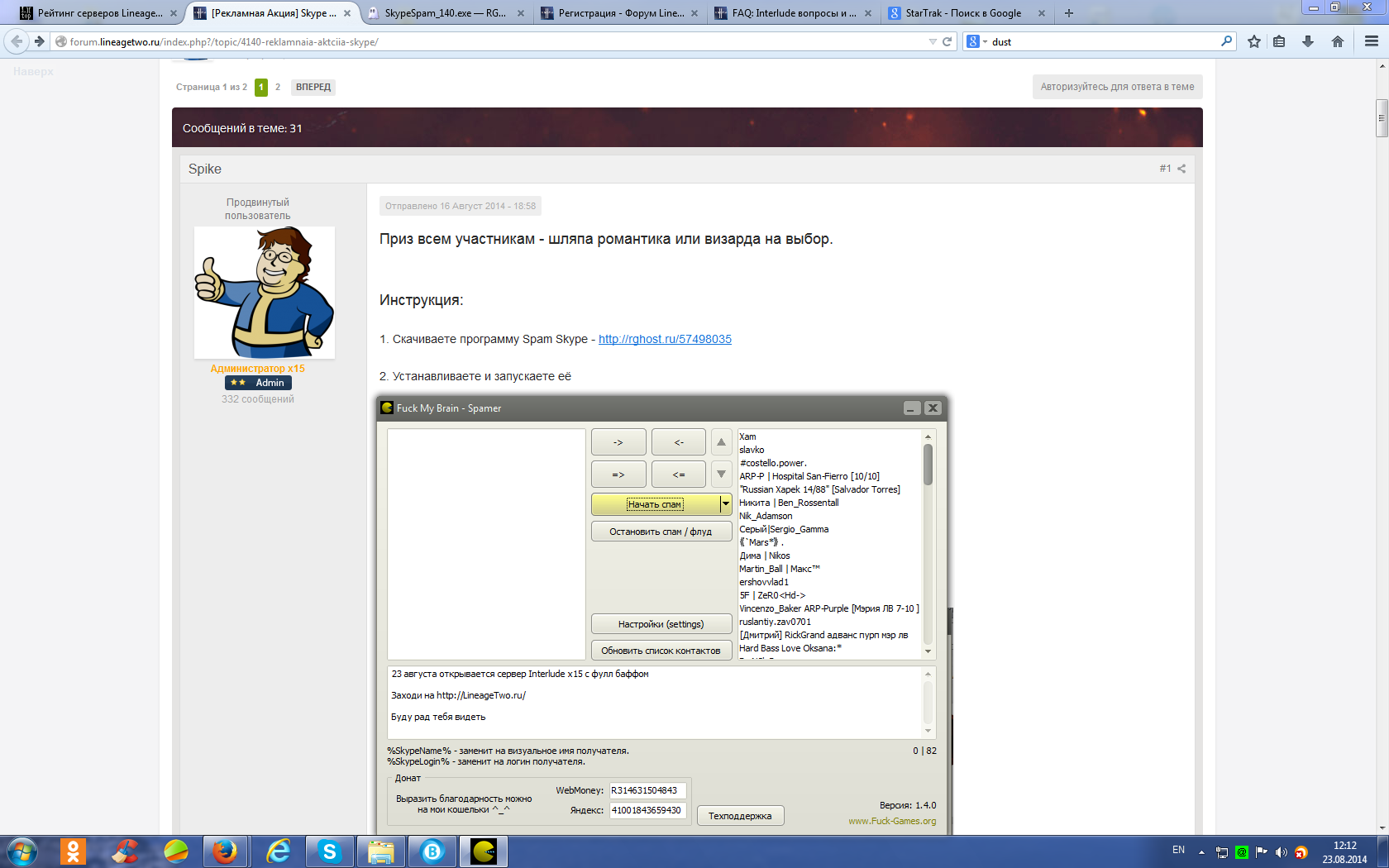Switch to FAQ: Interlude вопросы tab
This screenshot has height=868, width=1389.
(793, 13)
